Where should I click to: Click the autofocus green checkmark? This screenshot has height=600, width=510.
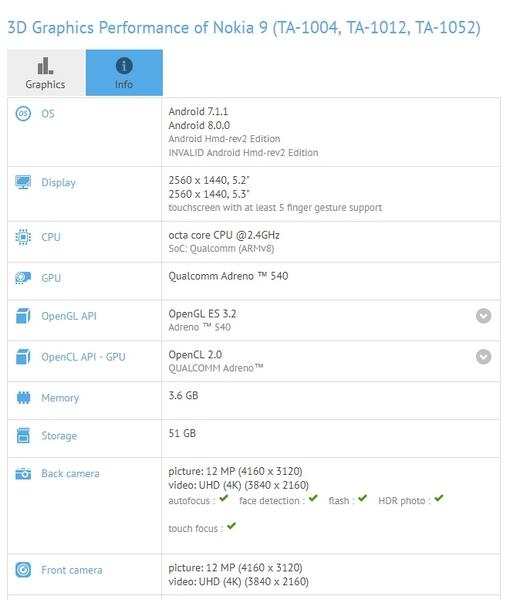pos(224,498)
